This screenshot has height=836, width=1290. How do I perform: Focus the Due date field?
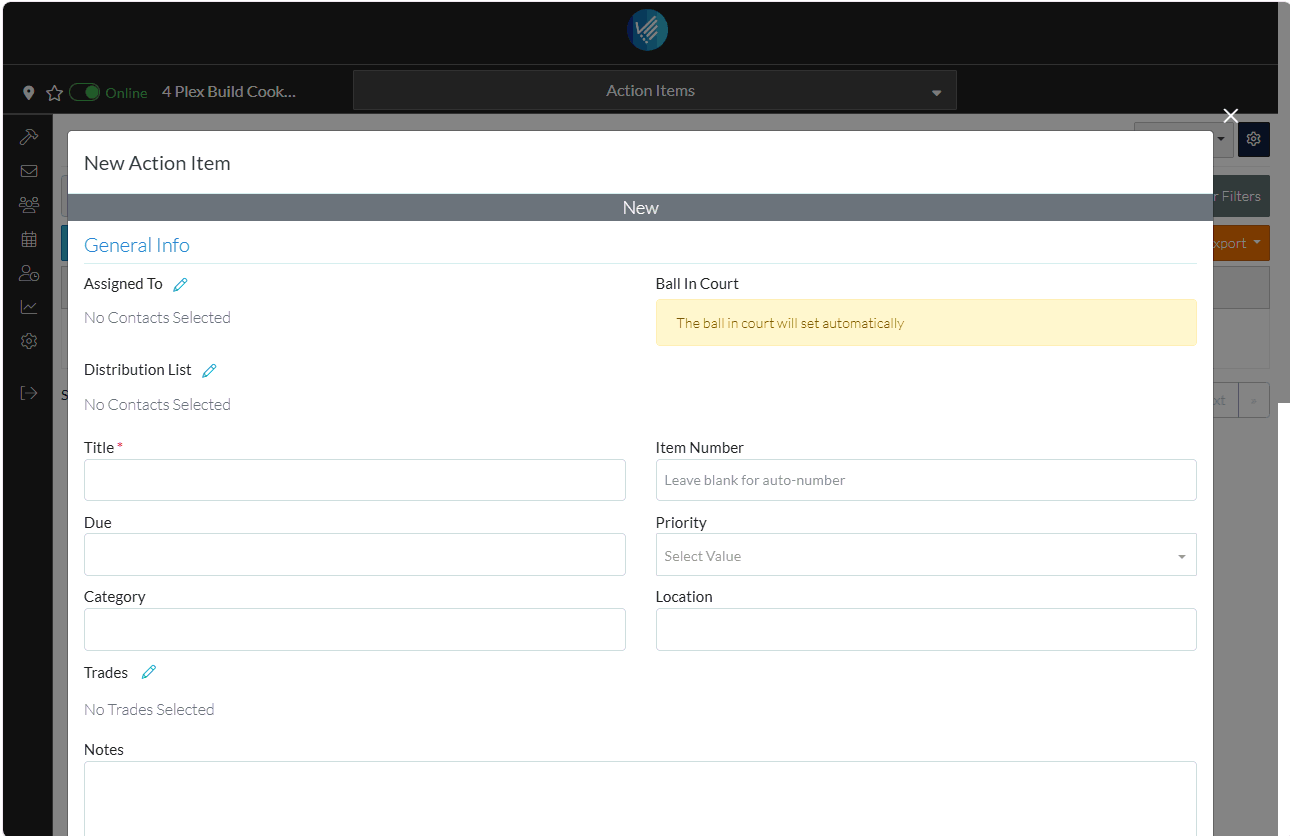[x=354, y=555]
